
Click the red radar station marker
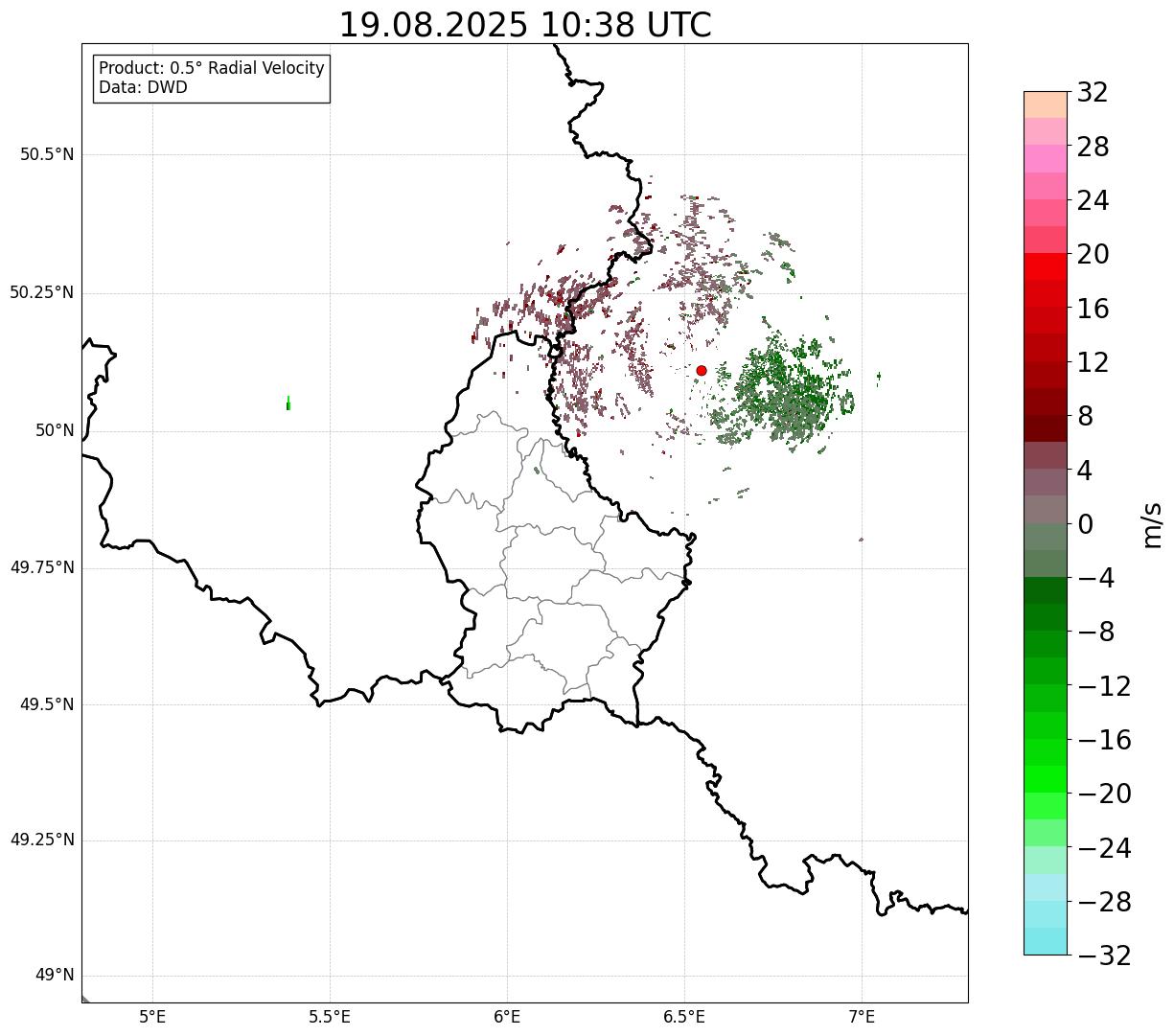(x=702, y=370)
